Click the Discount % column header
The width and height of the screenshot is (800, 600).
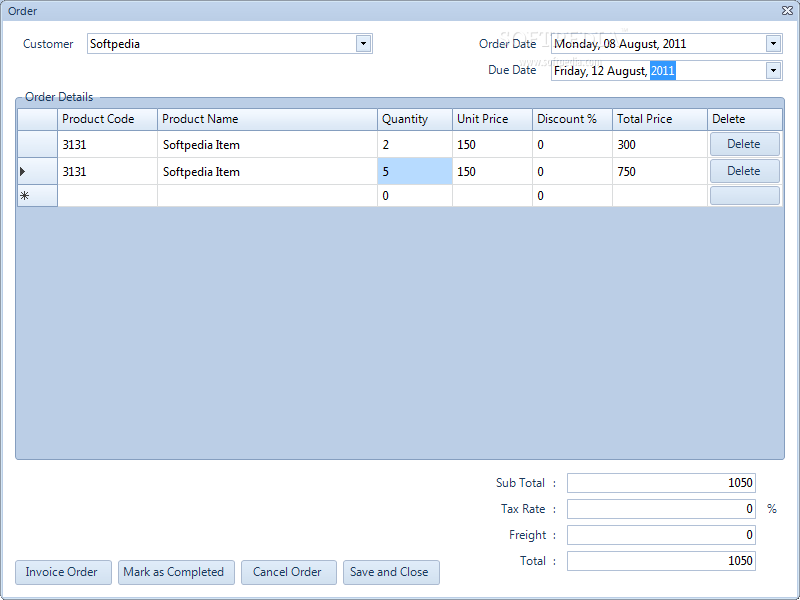point(572,119)
